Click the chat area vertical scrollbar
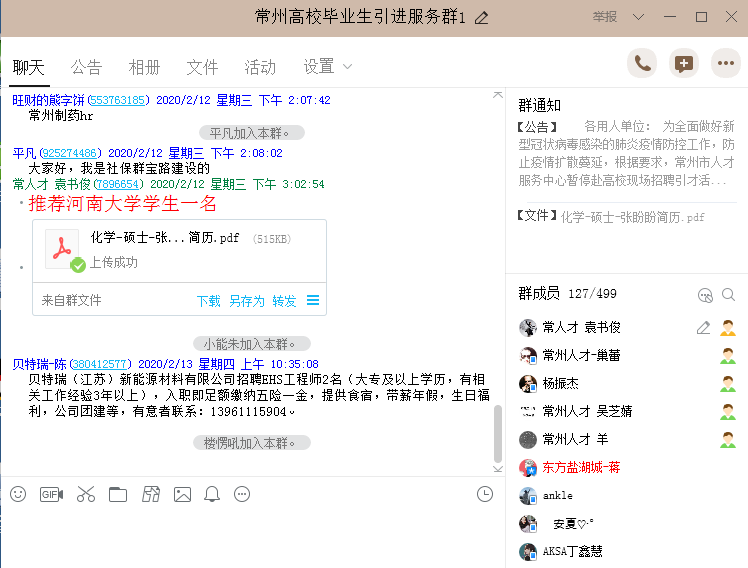Screen dimensions: 748x568 coord(498,430)
